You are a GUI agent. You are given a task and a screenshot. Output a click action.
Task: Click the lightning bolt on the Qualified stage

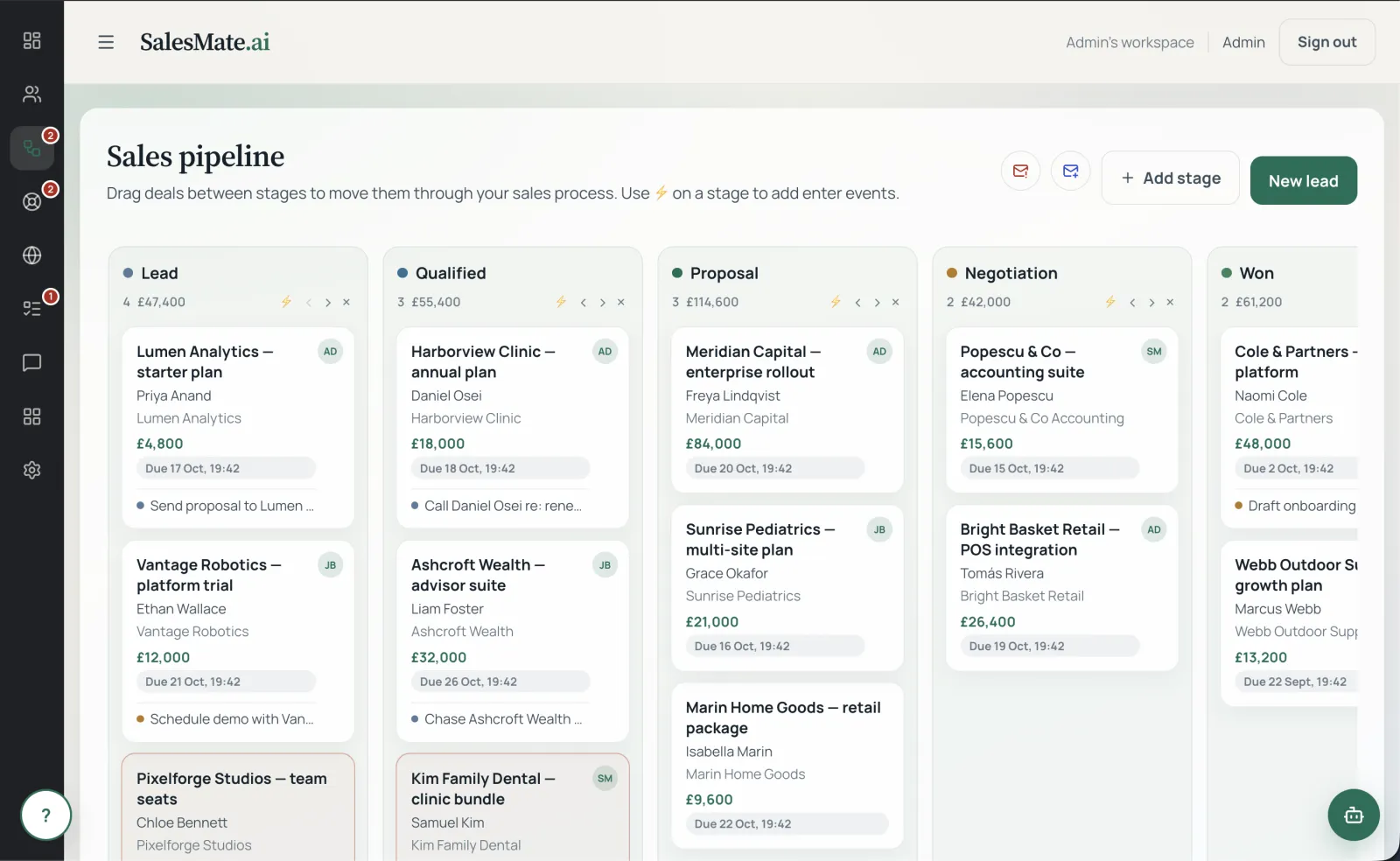tap(561, 302)
